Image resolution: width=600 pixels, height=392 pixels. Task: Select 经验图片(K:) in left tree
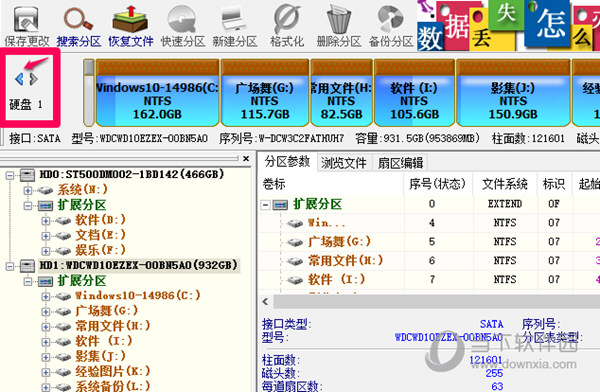(x=112, y=371)
